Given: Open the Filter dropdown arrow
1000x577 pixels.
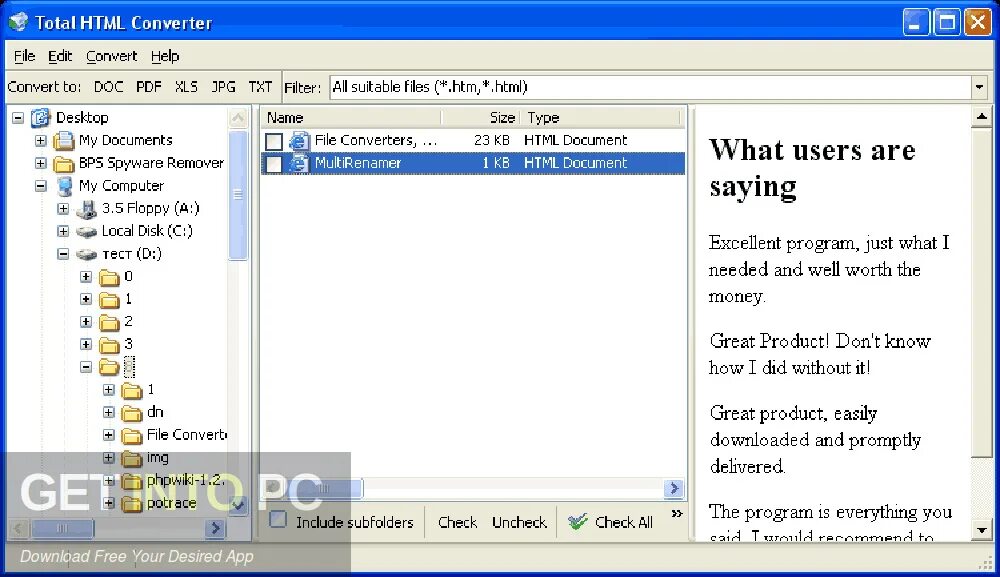Looking at the screenshot, I should [979, 87].
